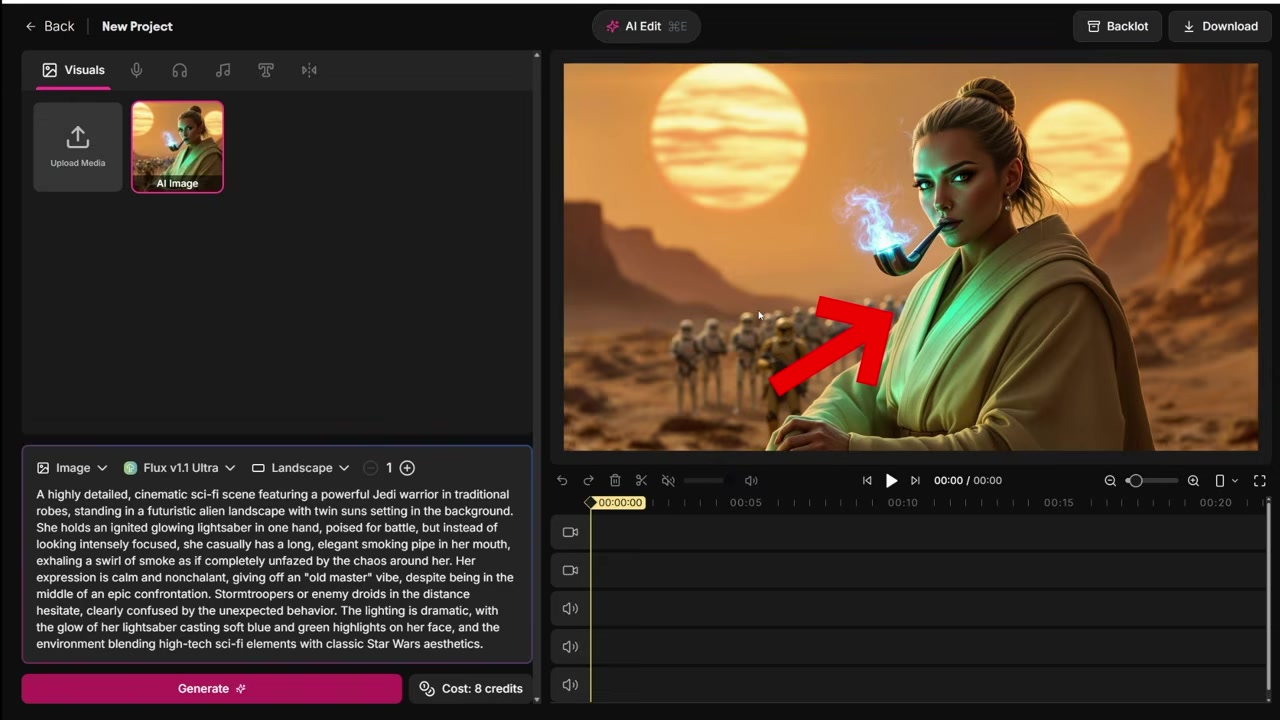
Task: Play the preview
Action: pyautogui.click(x=891, y=481)
